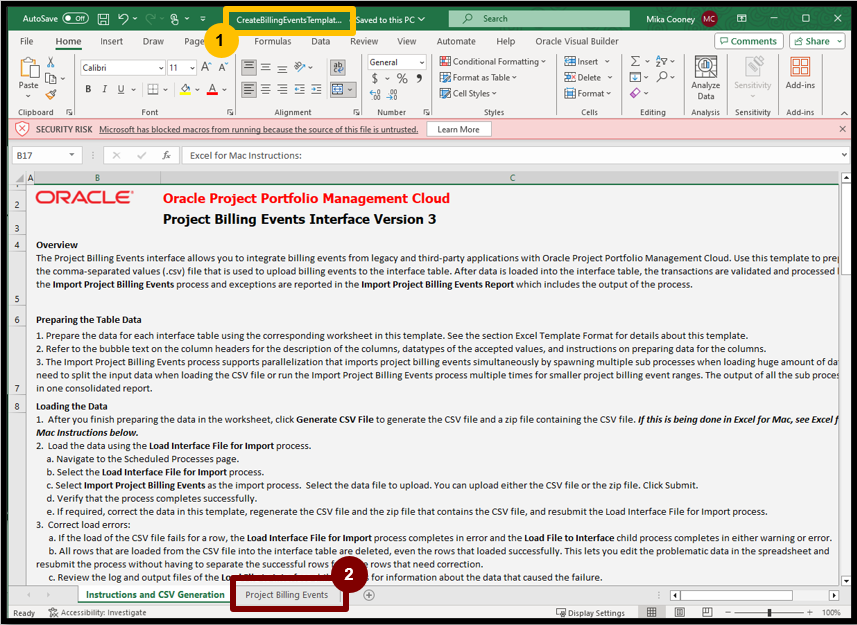The width and height of the screenshot is (857, 625).
Task: Click Accessibility: Investigate in status bar
Action: (97, 612)
